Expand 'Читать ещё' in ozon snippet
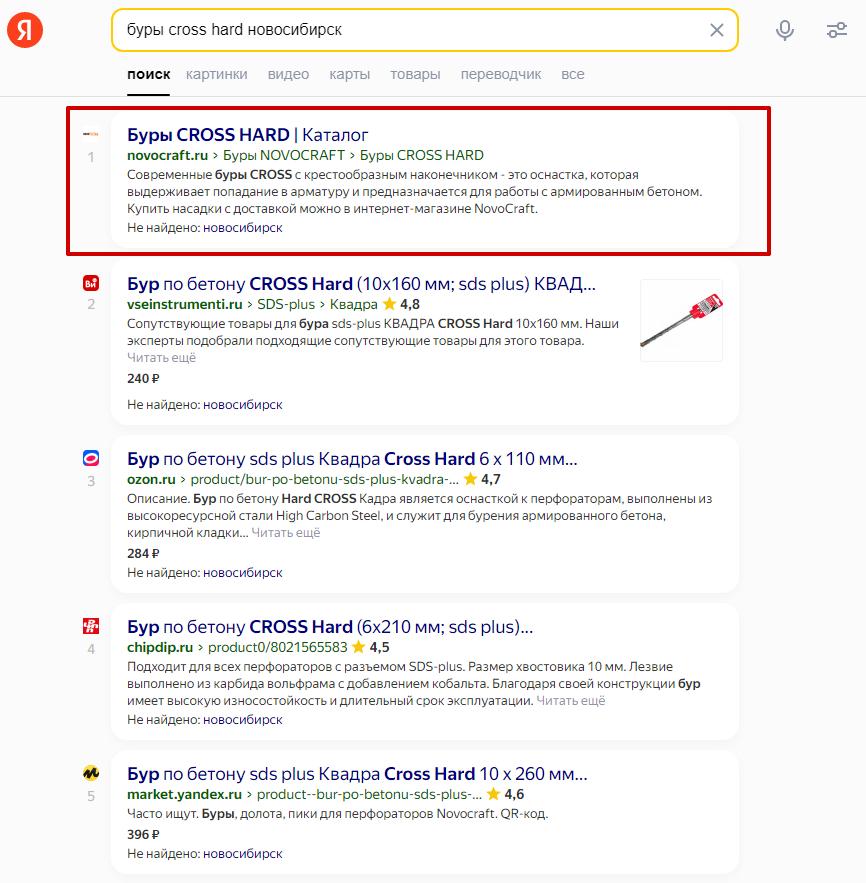Screen dimensions: 866x883 coord(285,533)
